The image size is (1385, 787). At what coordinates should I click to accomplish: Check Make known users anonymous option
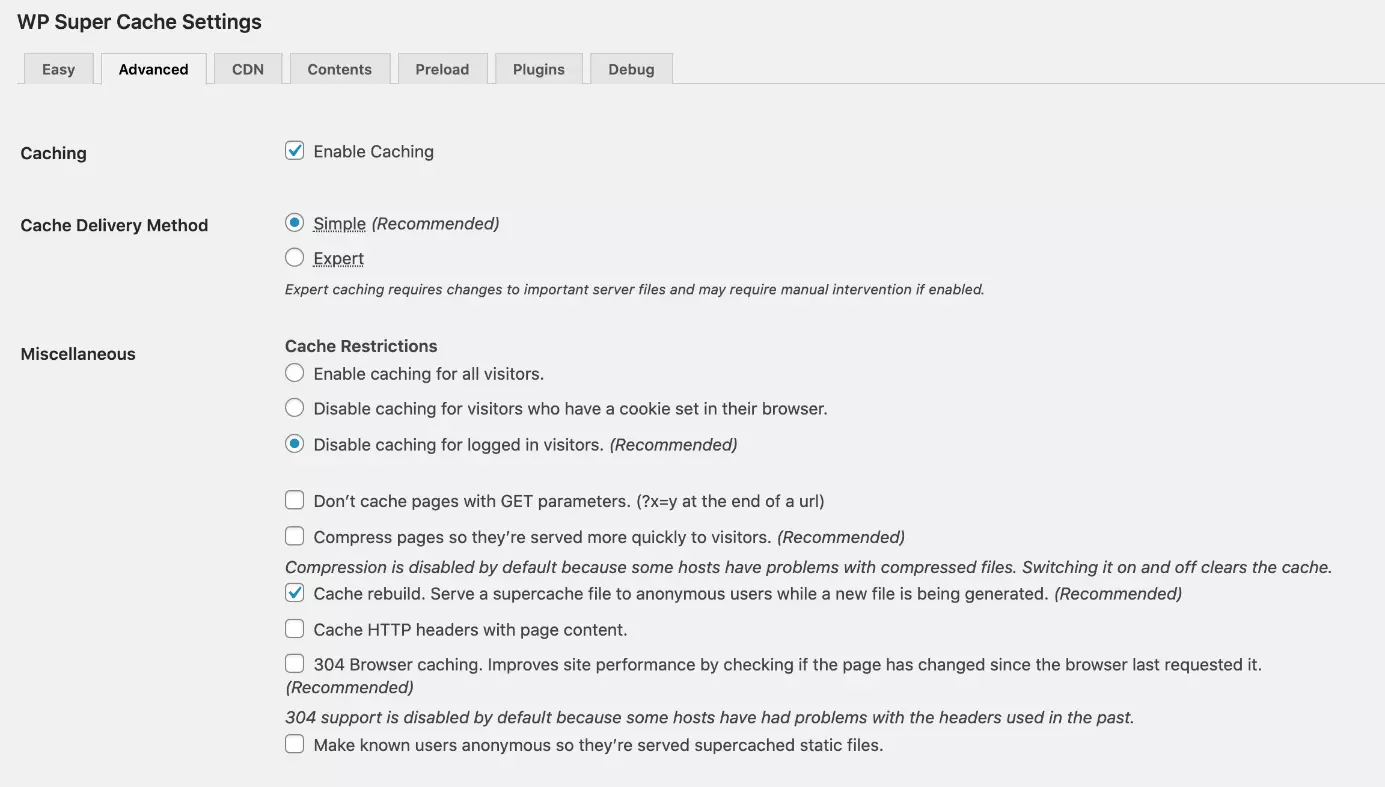[x=294, y=744]
